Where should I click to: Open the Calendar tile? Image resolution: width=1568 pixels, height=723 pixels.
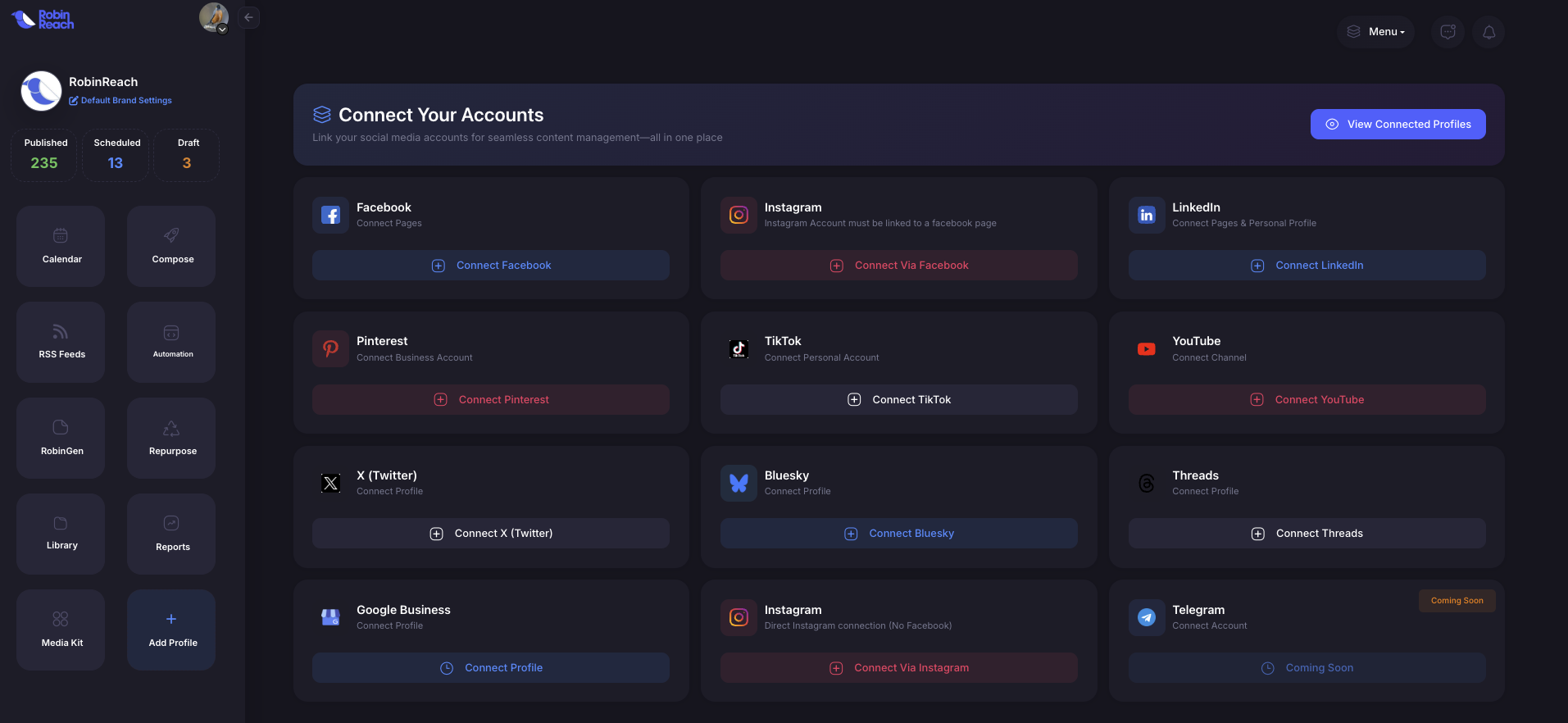click(x=61, y=246)
